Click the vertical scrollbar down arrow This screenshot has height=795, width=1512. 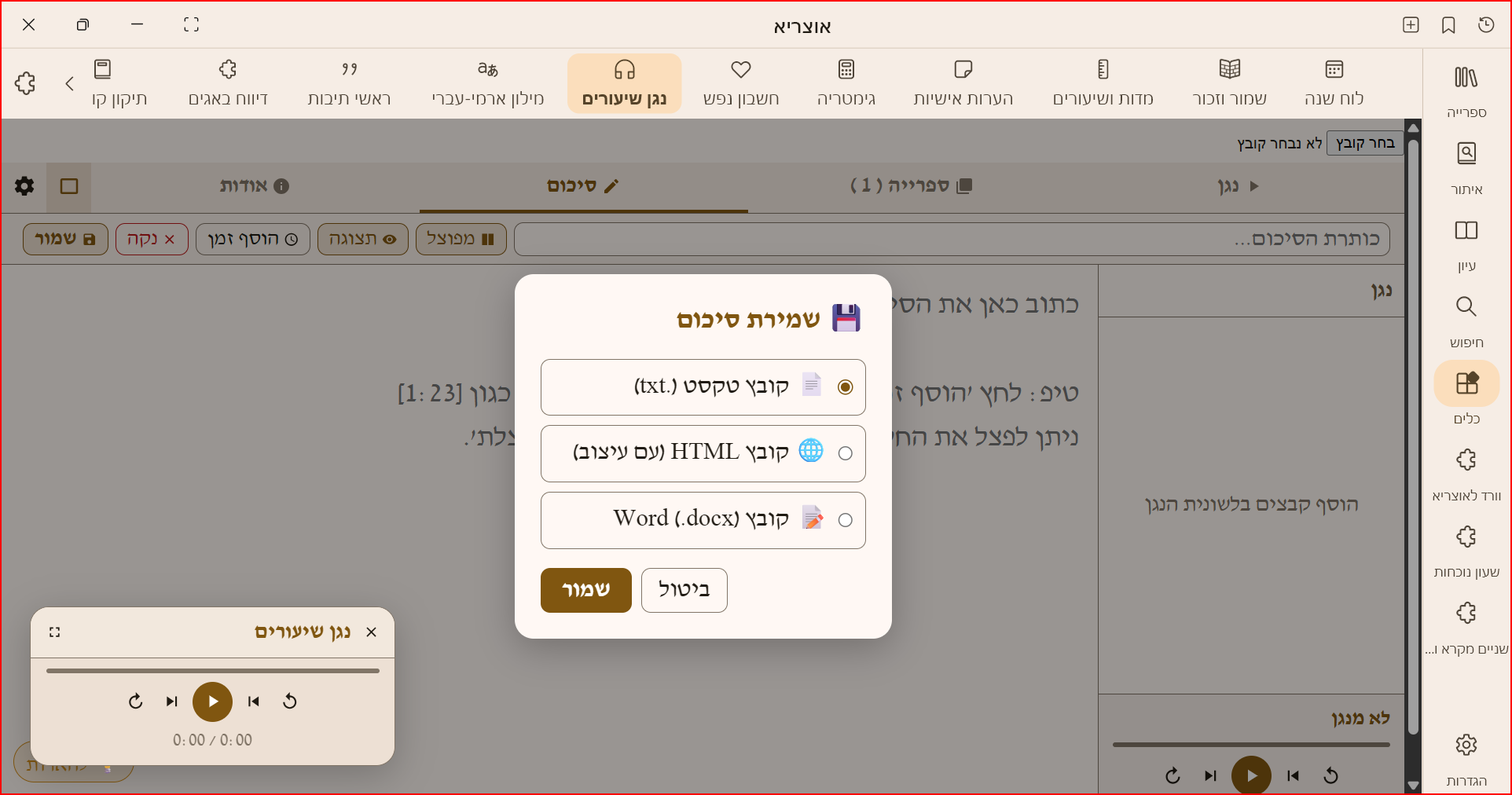pos(1413,785)
